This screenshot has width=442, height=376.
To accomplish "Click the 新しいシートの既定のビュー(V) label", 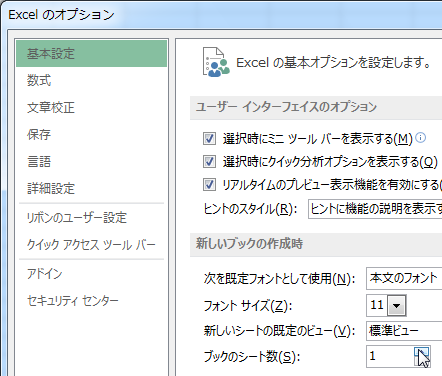I will click(279, 331).
